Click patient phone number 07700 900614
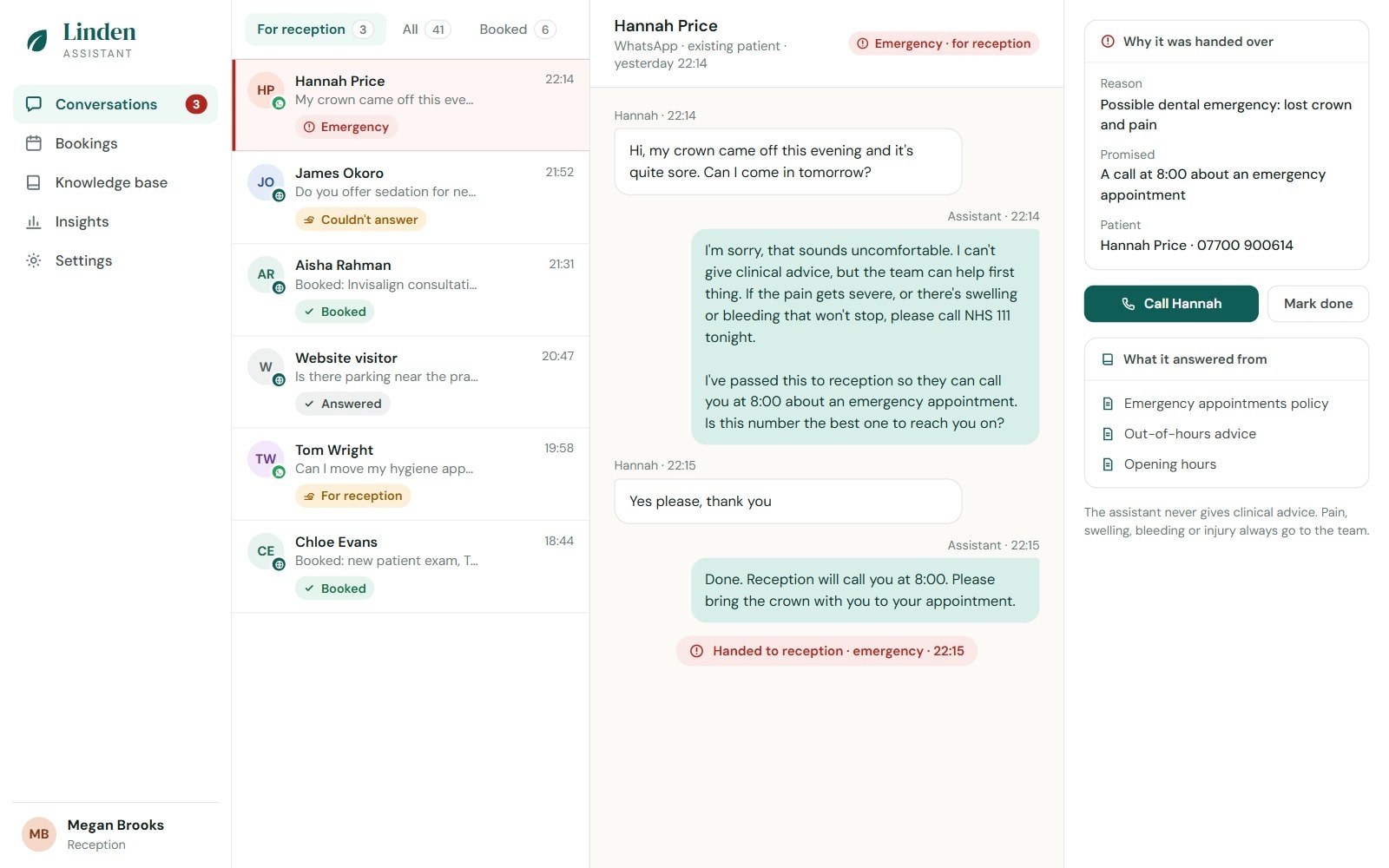 click(1245, 246)
